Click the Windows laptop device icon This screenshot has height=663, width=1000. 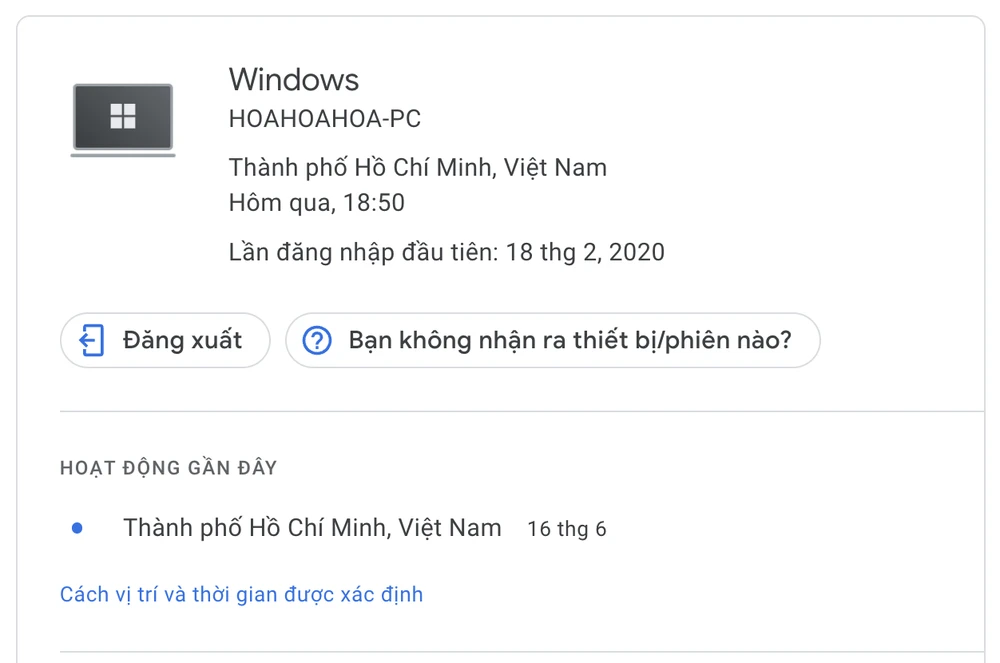click(x=123, y=120)
